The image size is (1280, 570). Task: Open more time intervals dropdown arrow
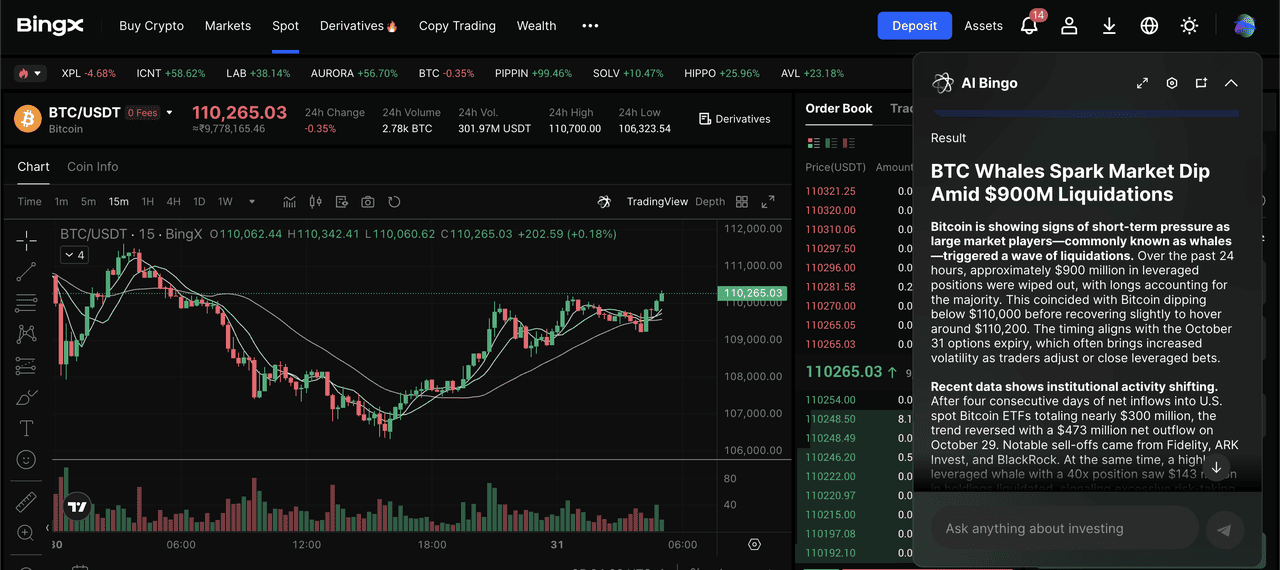(251, 202)
